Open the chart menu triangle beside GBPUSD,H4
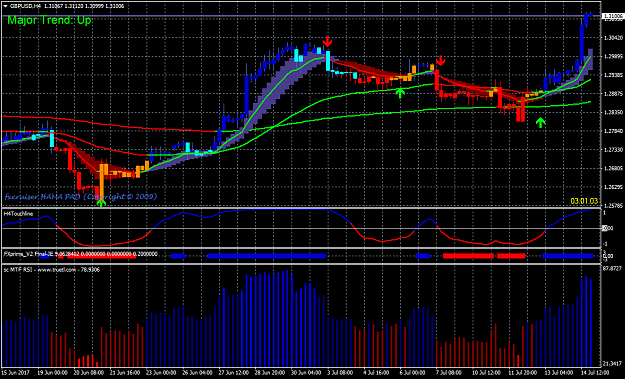 [x=6, y=6]
